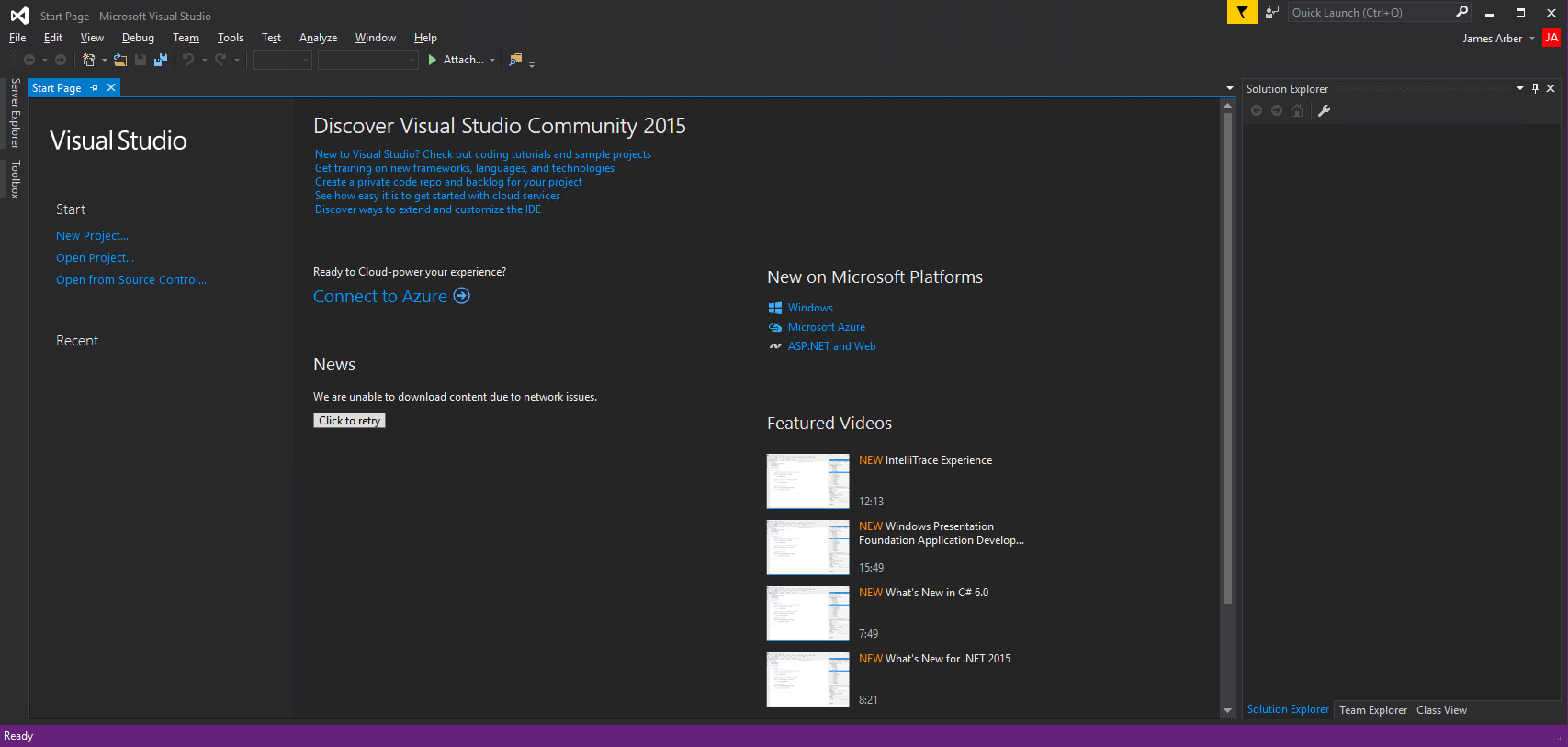This screenshot has height=747, width=1568.
Task: Open the toolbar overflow options arrow
Action: click(532, 64)
